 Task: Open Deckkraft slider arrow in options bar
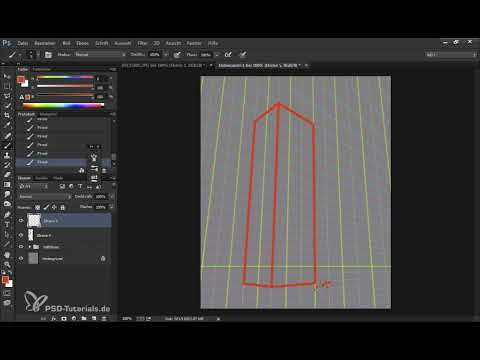tap(166, 54)
